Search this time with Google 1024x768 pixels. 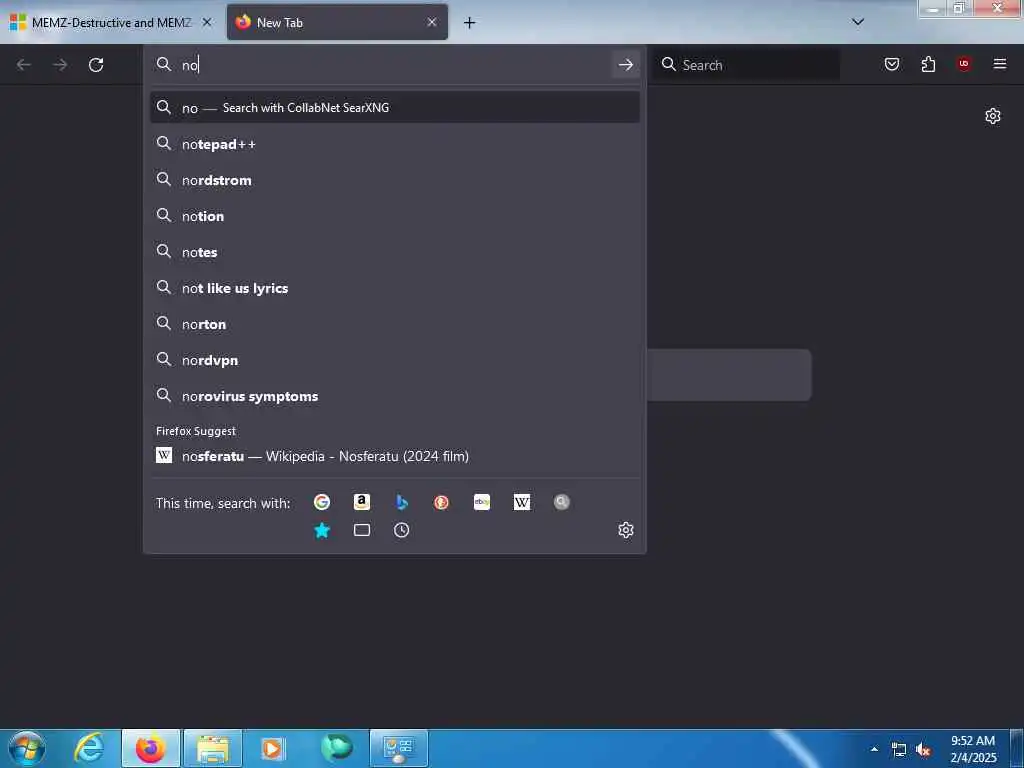322,502
